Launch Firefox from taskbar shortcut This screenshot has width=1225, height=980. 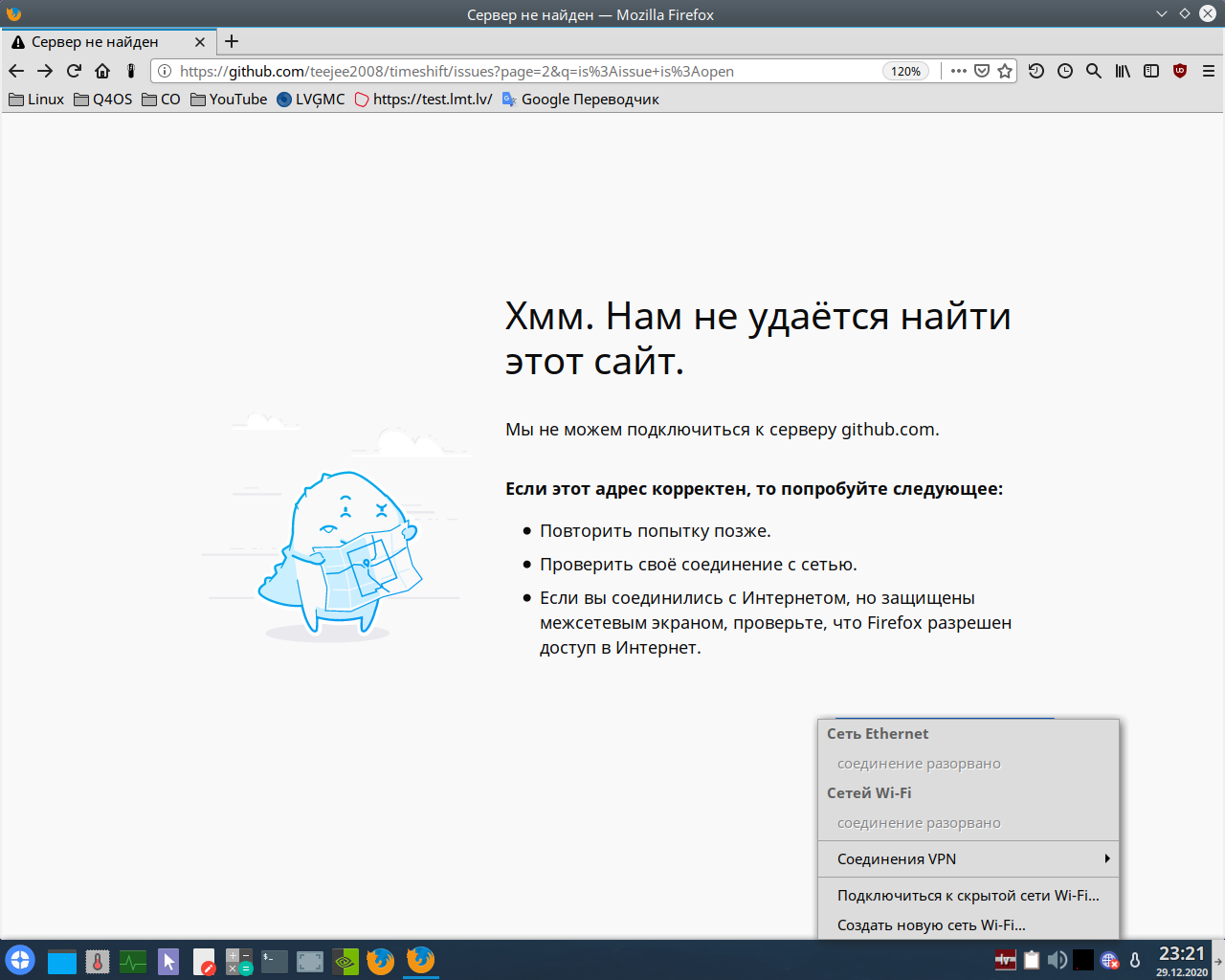(x=381, y=961)
